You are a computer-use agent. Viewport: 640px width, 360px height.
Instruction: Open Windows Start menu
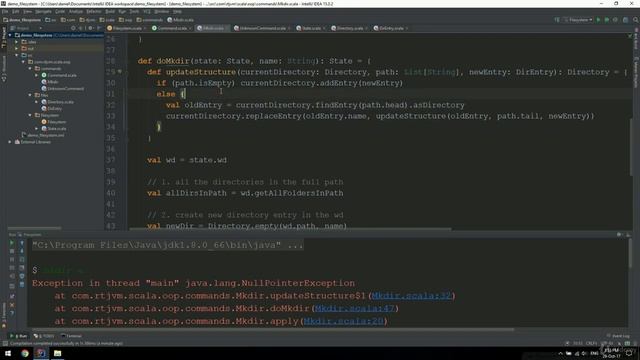click(x=8, y=353)
